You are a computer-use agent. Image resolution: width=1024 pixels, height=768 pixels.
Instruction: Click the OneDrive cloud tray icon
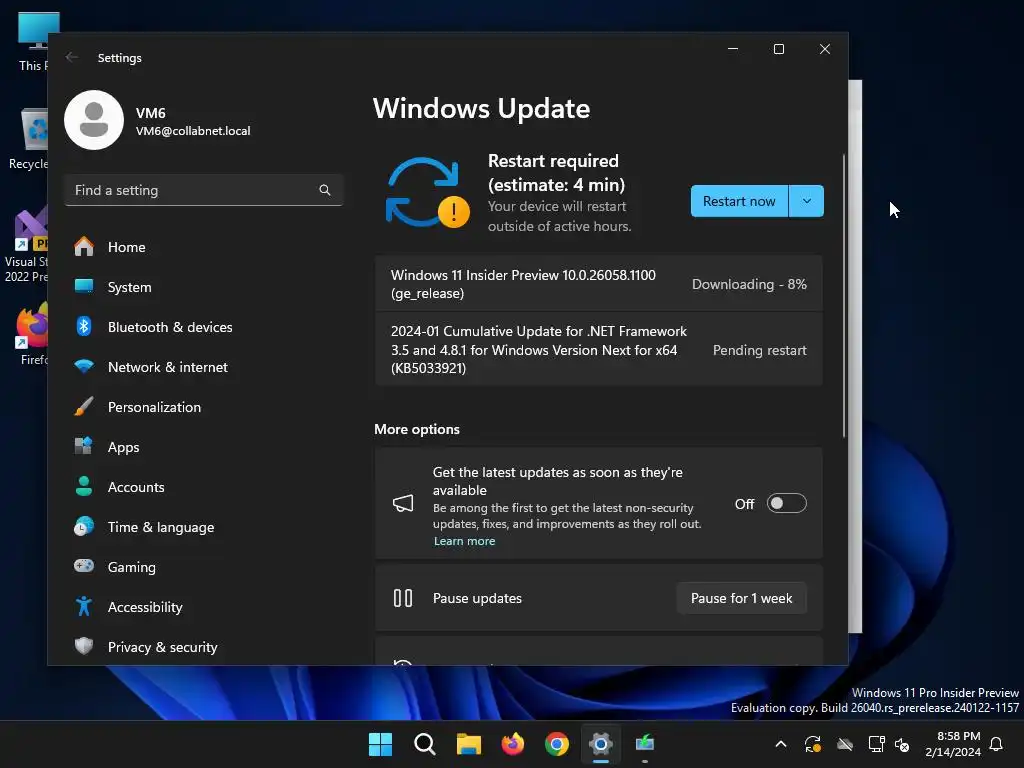pos(845,744)
